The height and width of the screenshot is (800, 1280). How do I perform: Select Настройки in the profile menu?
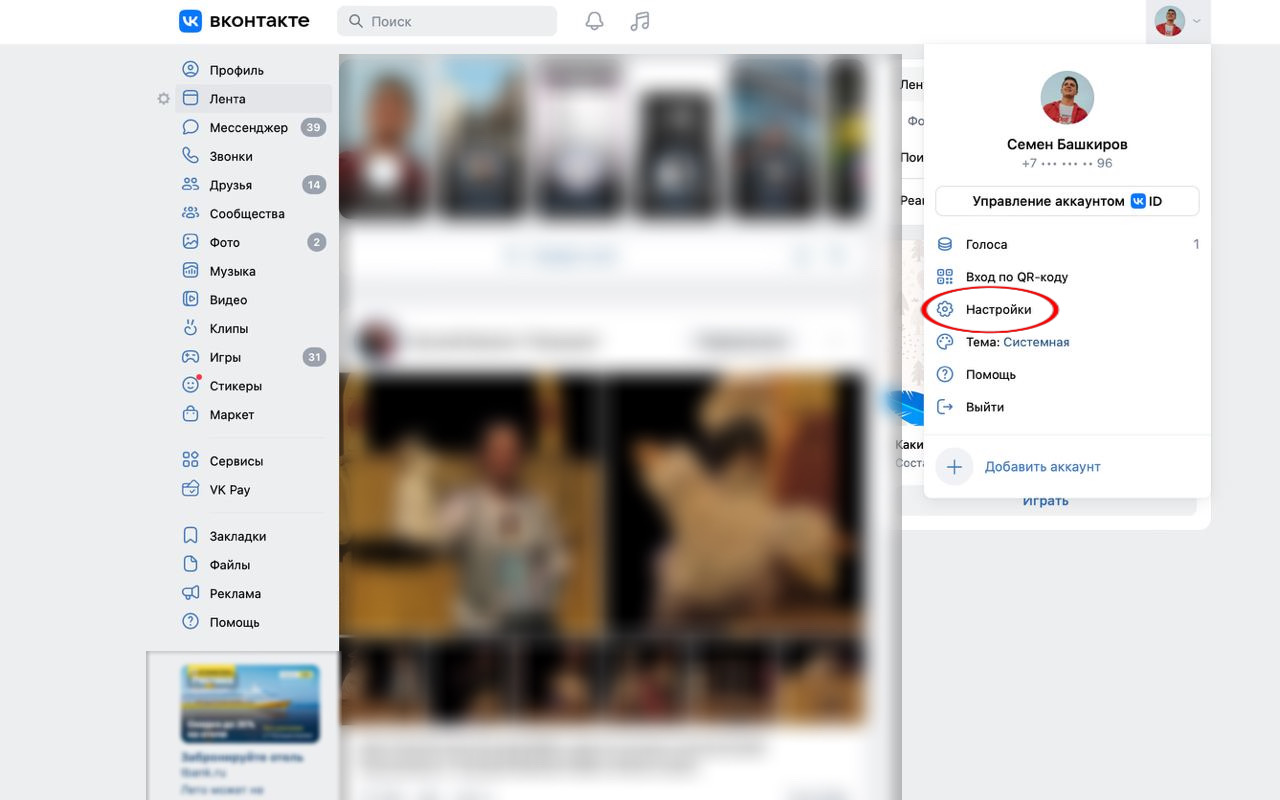(x=997, y=310)
